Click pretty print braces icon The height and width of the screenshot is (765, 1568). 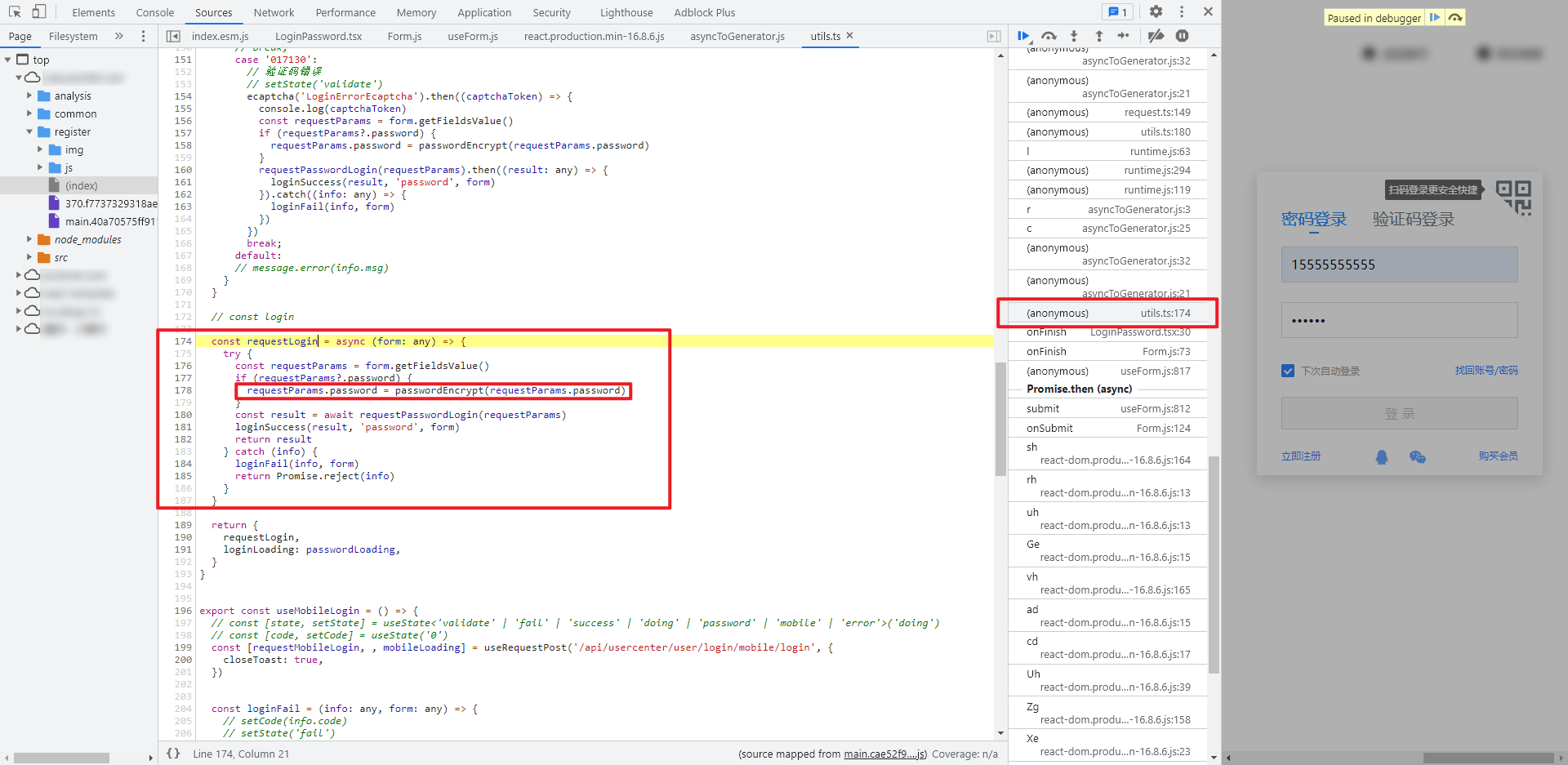pyautogui.click(x=173, y=754)
